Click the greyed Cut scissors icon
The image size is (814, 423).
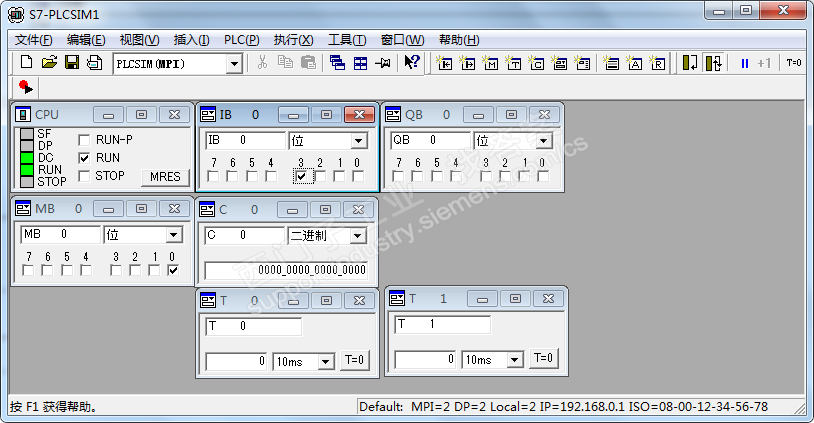(262, 63)
